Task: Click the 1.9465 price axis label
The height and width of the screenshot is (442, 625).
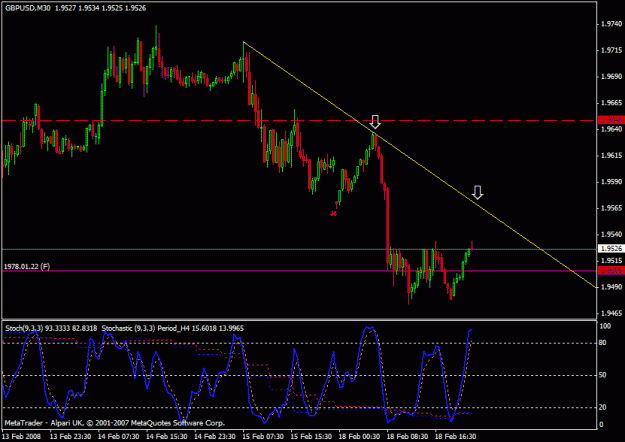Action: point(611,313)
